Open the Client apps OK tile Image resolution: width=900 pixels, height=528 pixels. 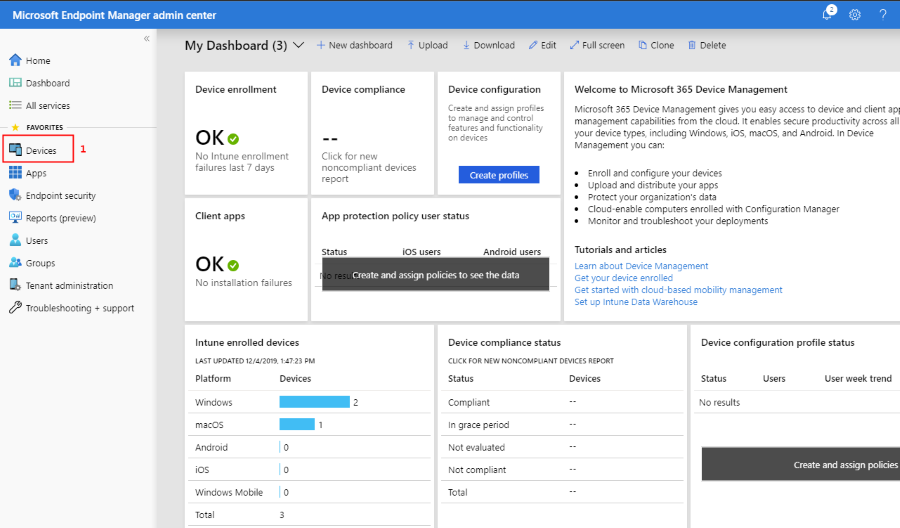click(246, 260)
